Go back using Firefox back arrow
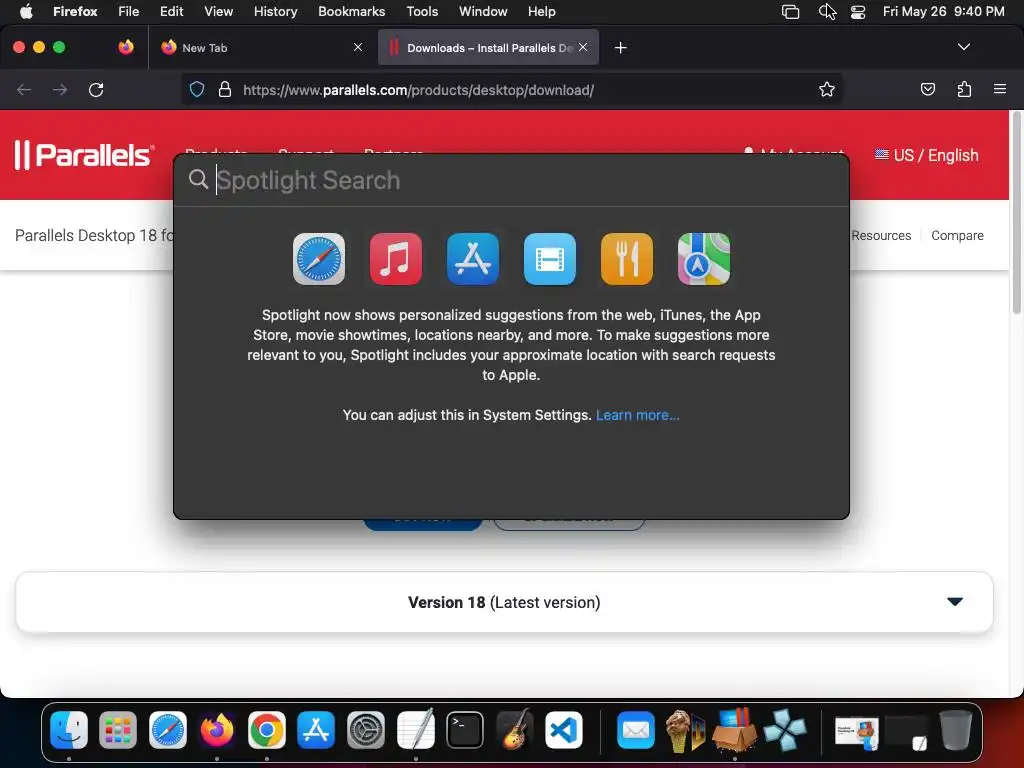The width and height of the screenshot is (1024, 768). 24,89
